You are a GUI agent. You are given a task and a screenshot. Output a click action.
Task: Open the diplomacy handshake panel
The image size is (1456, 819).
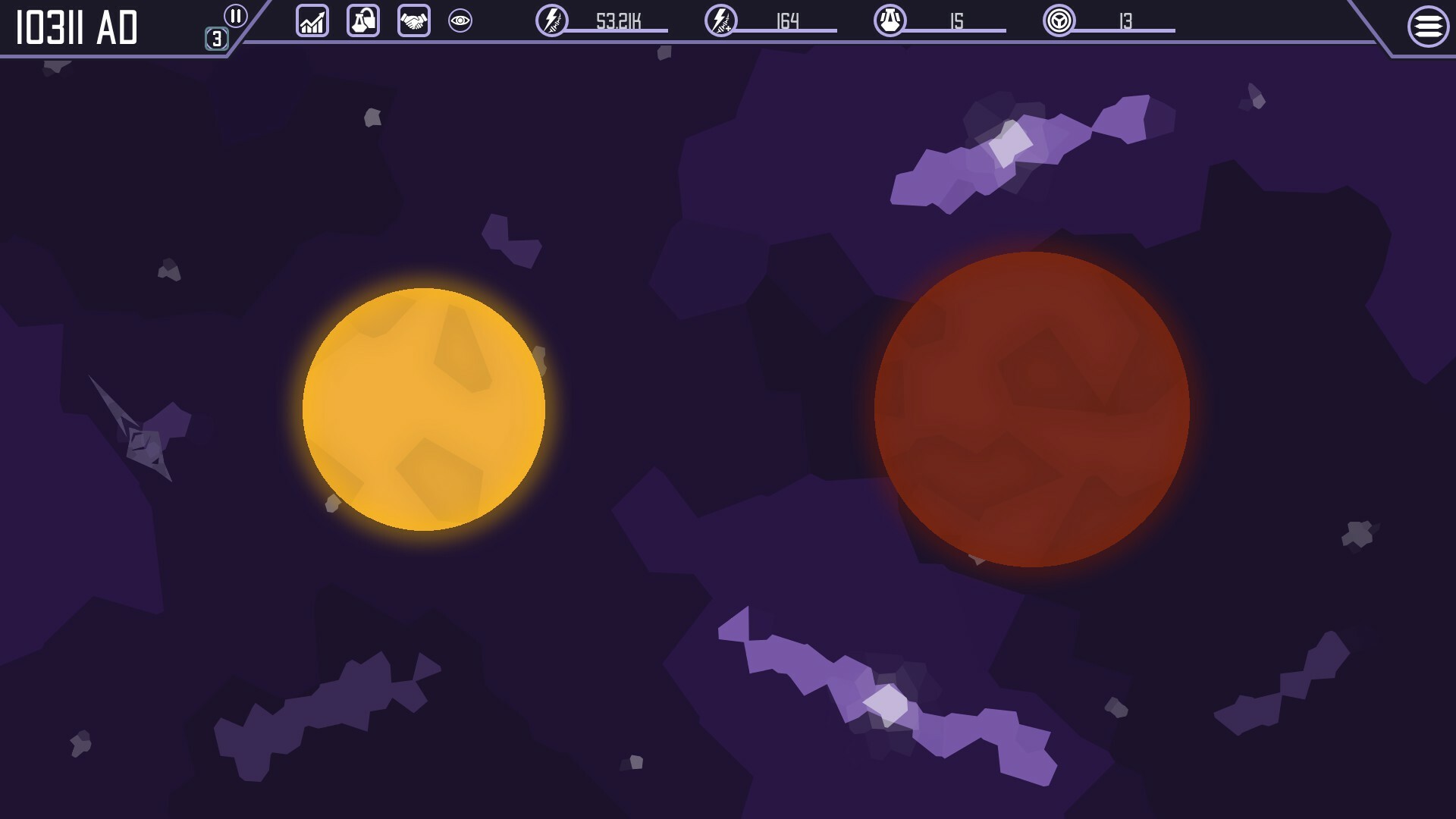pyautogui.click(x=414, y=21)
